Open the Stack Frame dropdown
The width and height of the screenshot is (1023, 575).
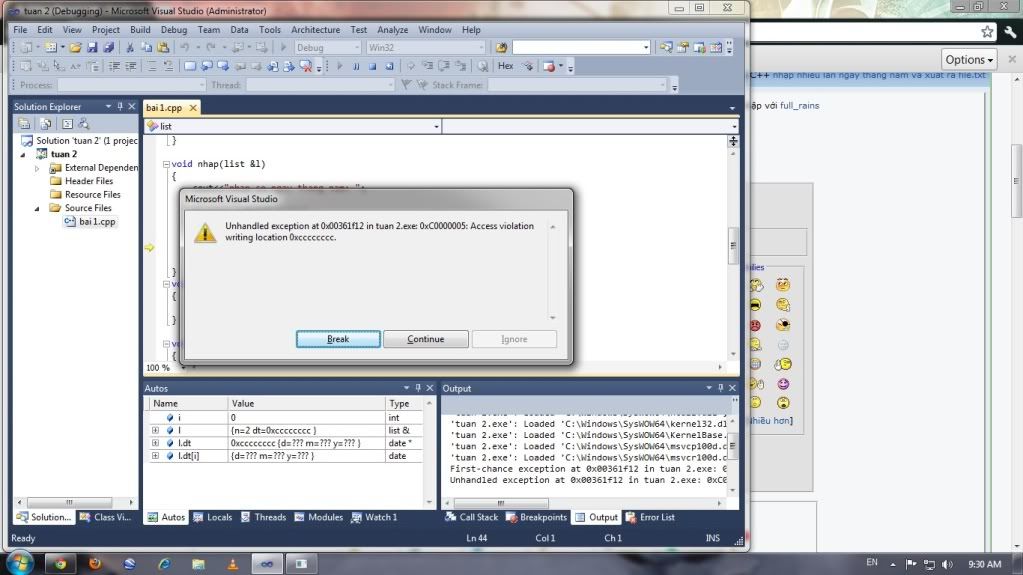[x=577, y=85]
